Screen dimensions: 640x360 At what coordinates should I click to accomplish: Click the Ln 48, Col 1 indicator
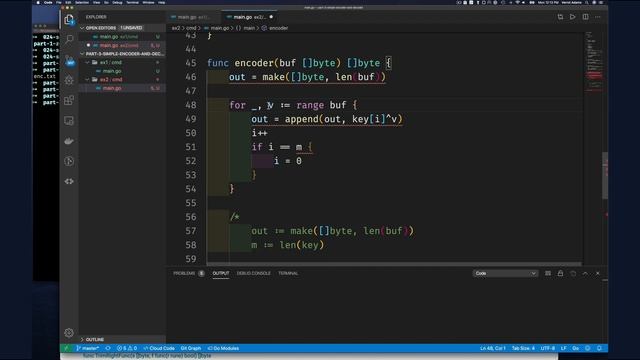tap(493, 348)
